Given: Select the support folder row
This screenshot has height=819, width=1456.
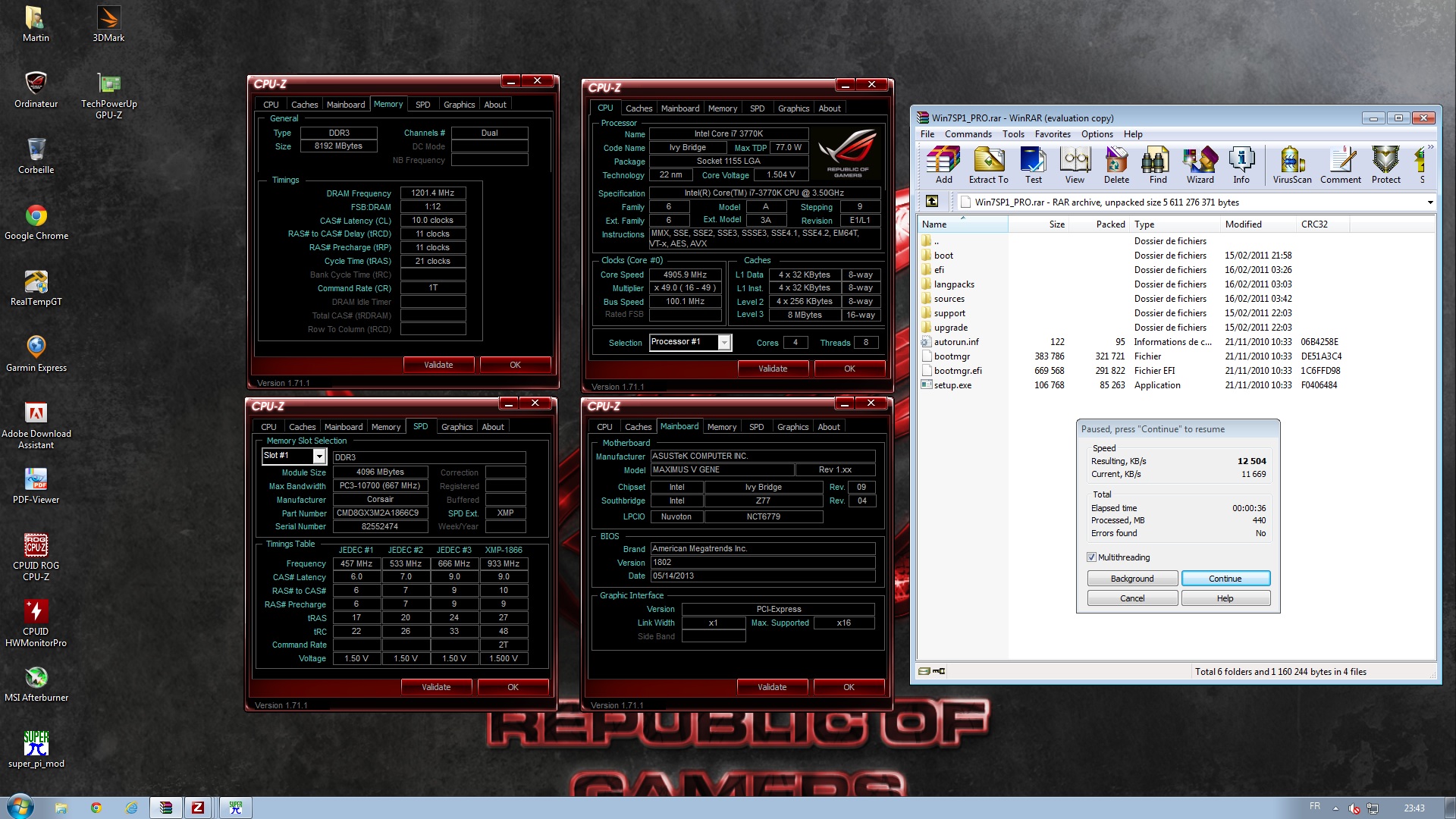Looking at the screenshot, I should [1178, 313].
